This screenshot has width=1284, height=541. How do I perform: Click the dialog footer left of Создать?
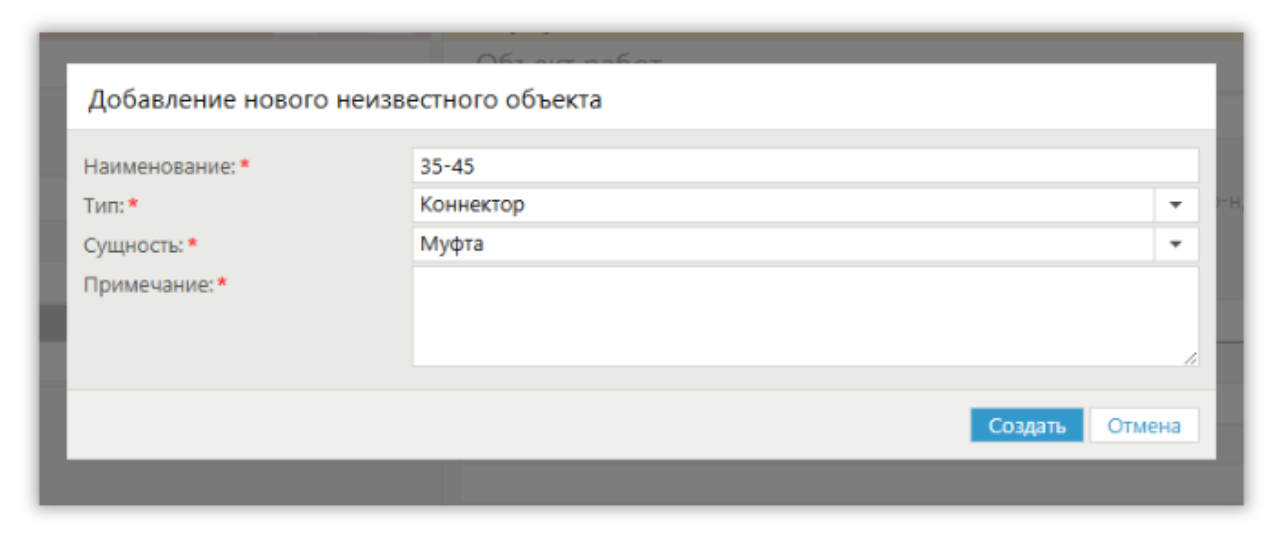tap(500, 426)
